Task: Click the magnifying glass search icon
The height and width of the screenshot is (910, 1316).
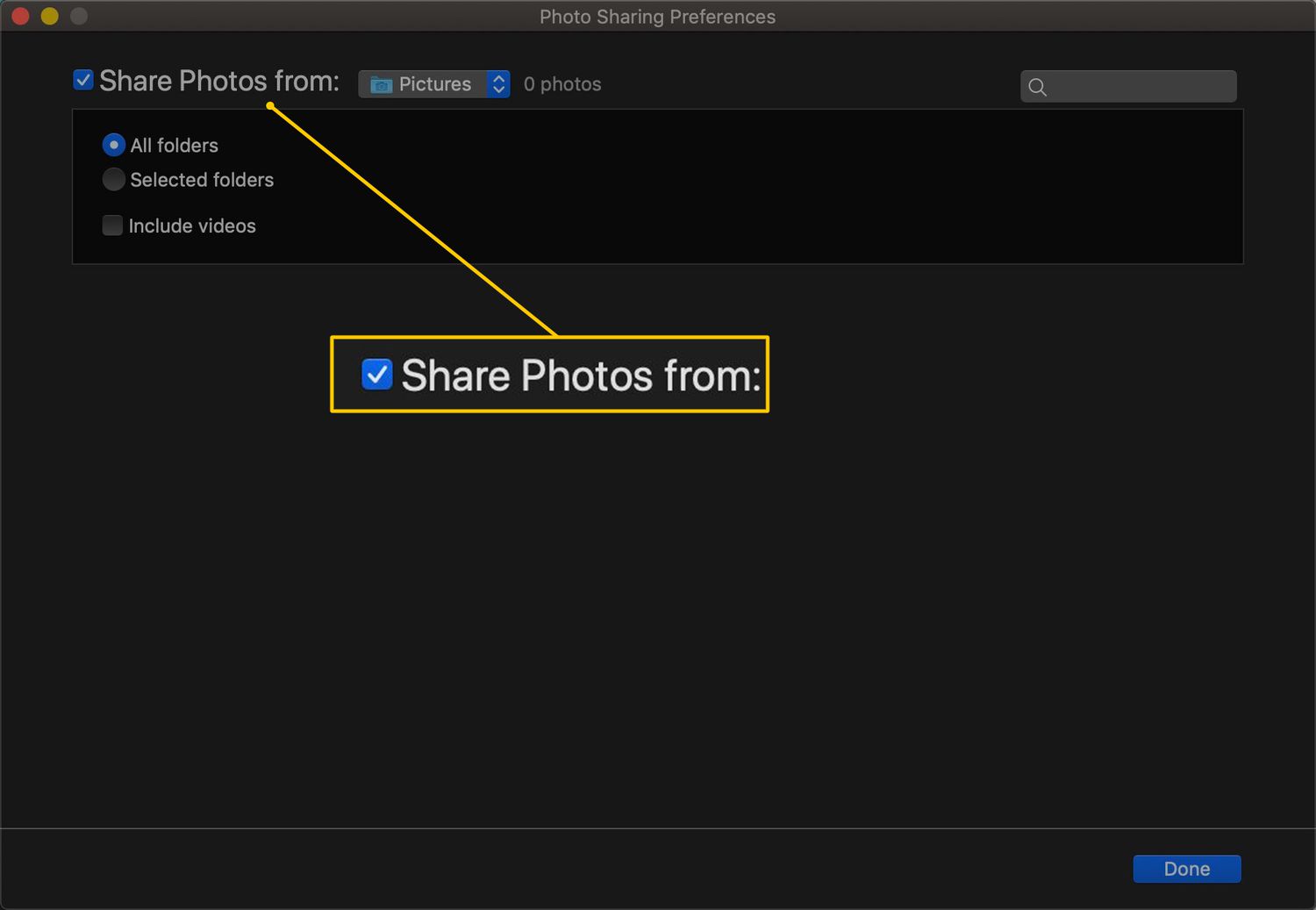Action: [1038, 87]
